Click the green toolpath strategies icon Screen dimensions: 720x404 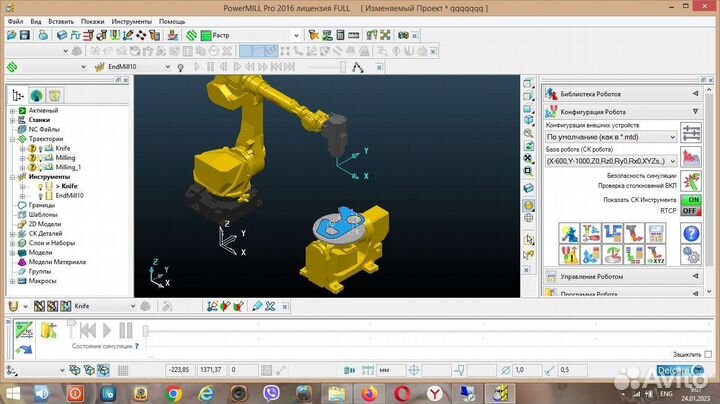pyautogui.click(x=191, y=35)
